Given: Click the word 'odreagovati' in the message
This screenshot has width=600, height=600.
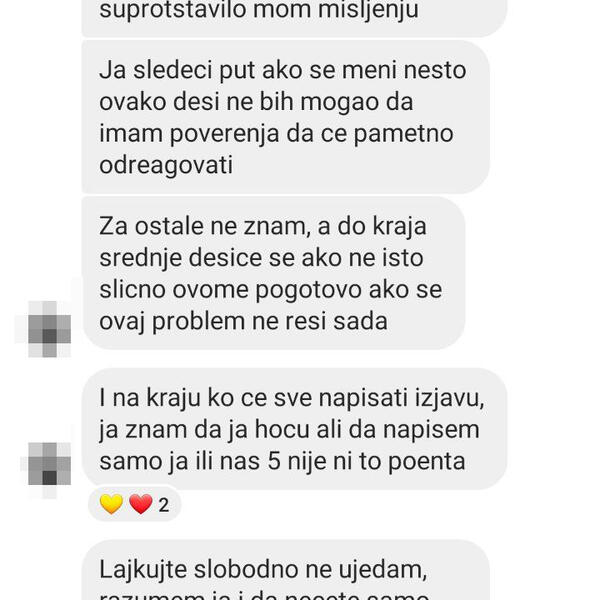Looking at the screenshot, I should (166, 166).
